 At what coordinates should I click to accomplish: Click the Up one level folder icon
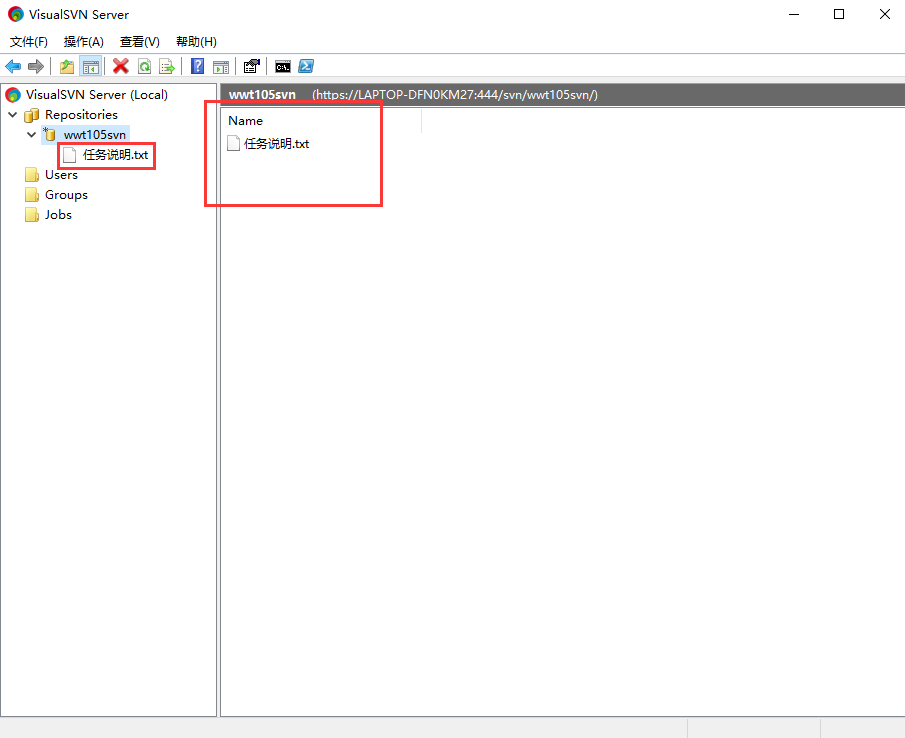67,67
